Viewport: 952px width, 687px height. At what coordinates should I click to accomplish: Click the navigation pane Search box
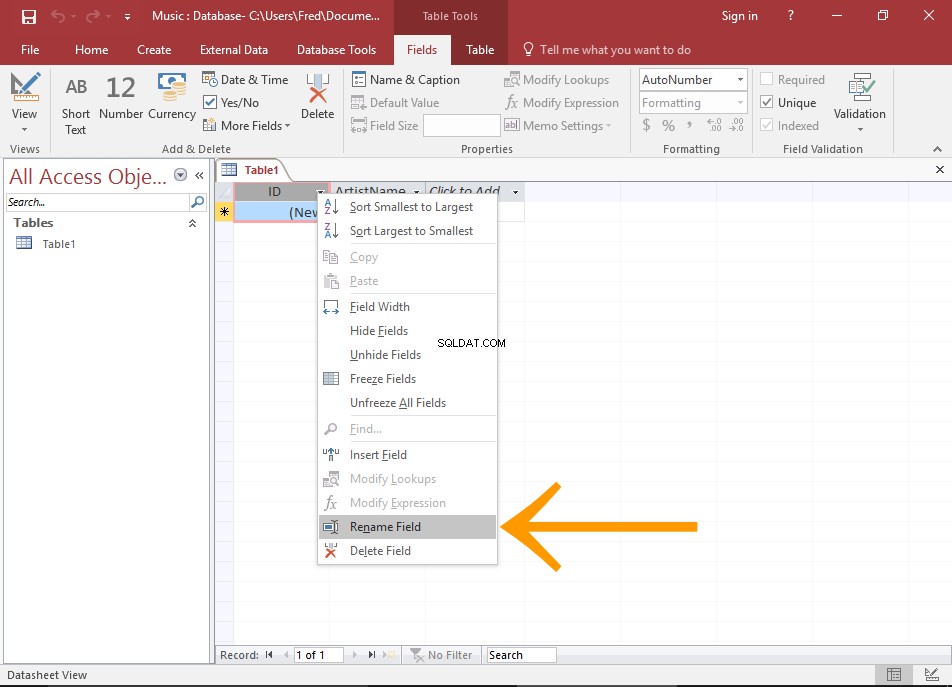pyautogui.click(x=97, y=202)
